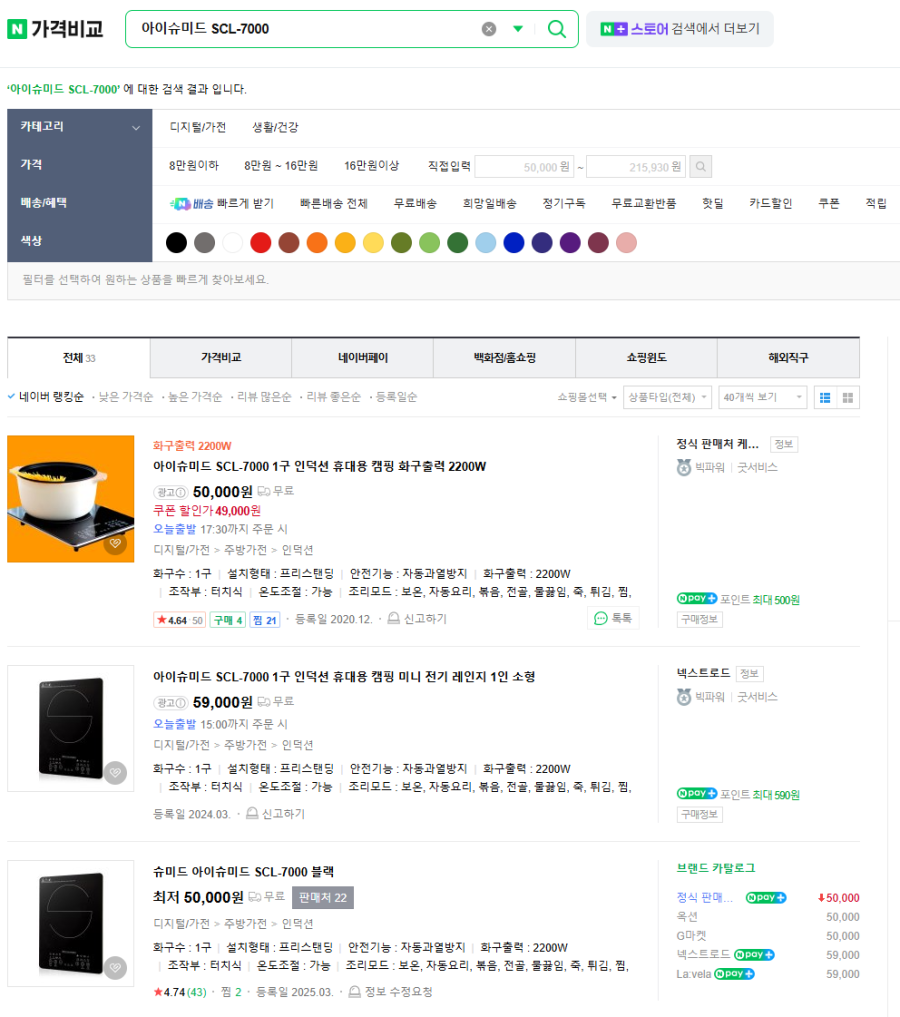Image resolution: width=900 pixels, height=1017 pixels.
Task: Open orange induction product thumbnail
Action: click(71, 499)
